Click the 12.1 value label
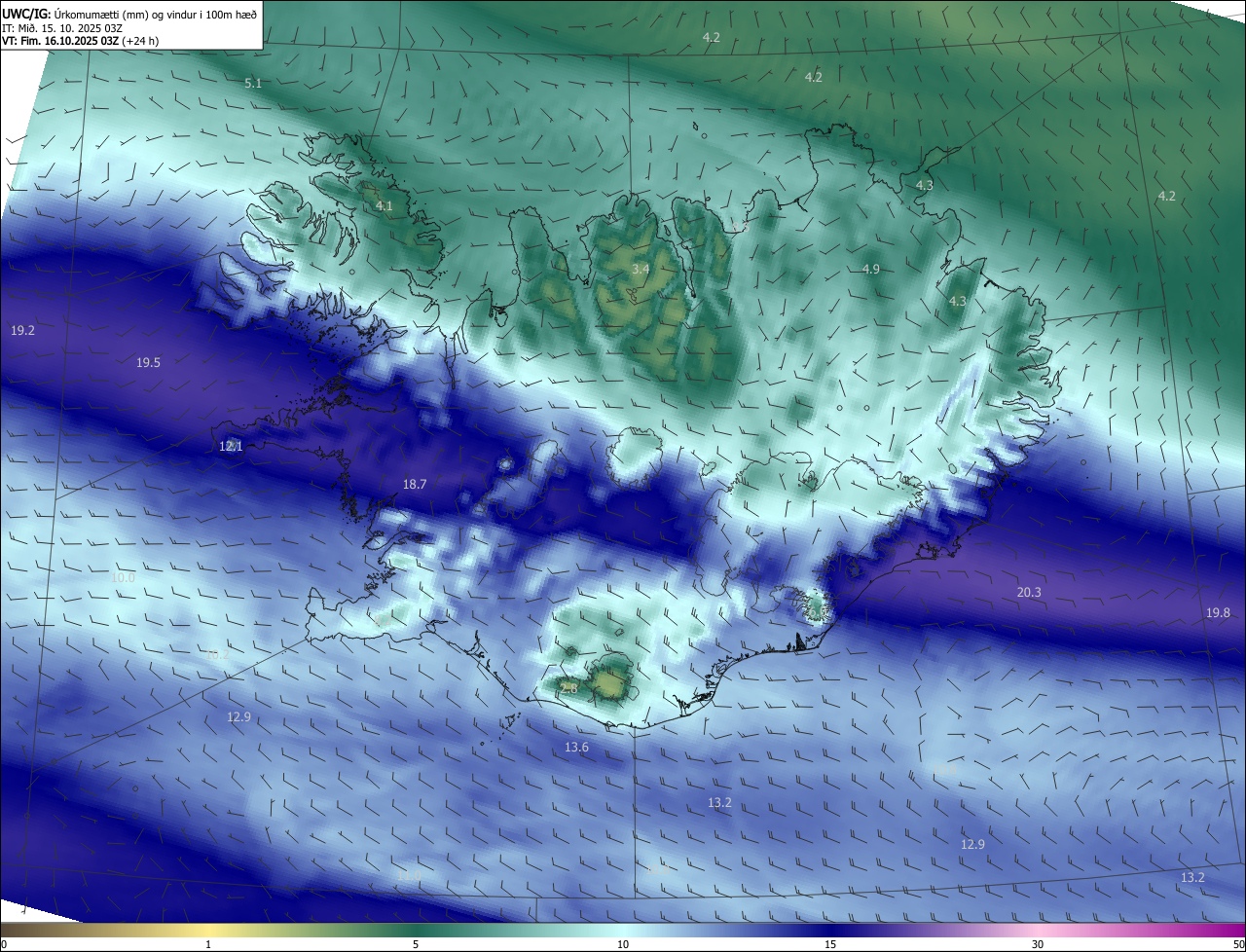 coord(231,446)
